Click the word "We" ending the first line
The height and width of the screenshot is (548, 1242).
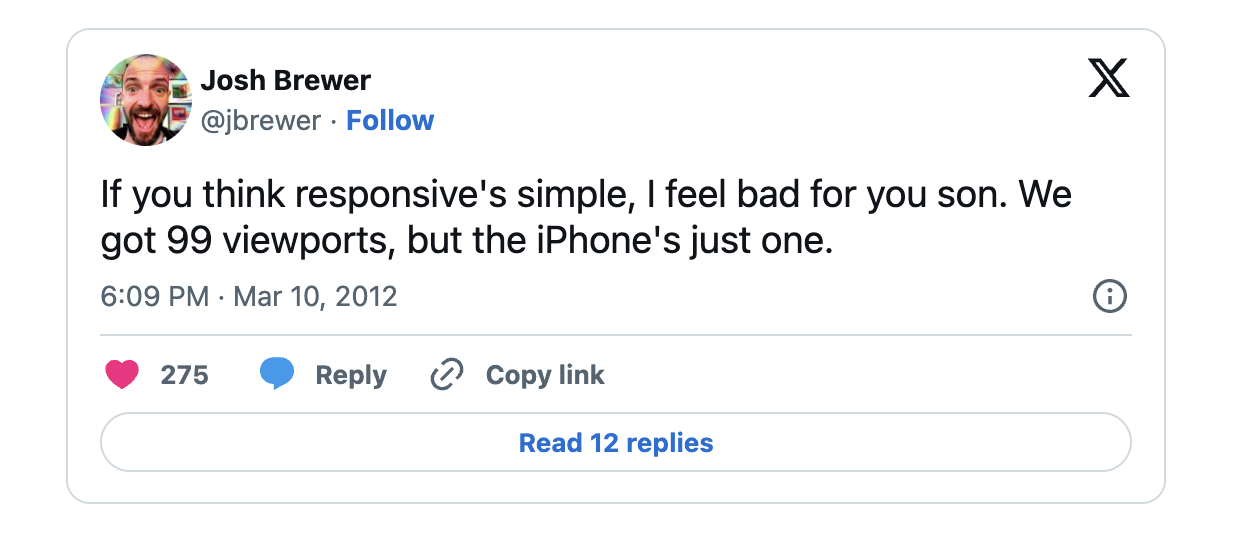(x=1045, y=194)
